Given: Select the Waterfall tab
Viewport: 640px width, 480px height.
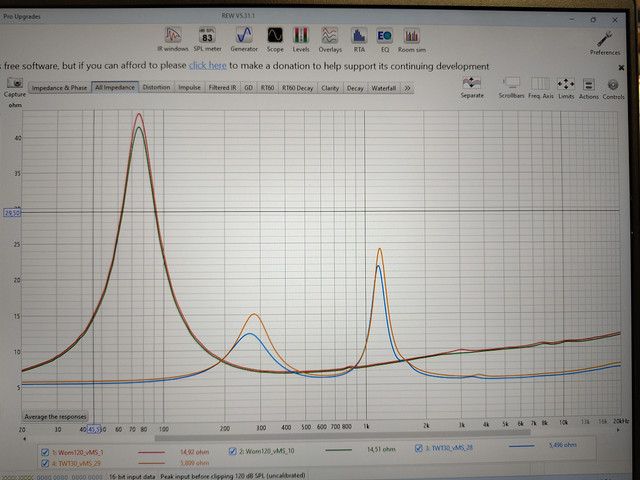Looking at the screenshot, I should click(x=384, y=88).
